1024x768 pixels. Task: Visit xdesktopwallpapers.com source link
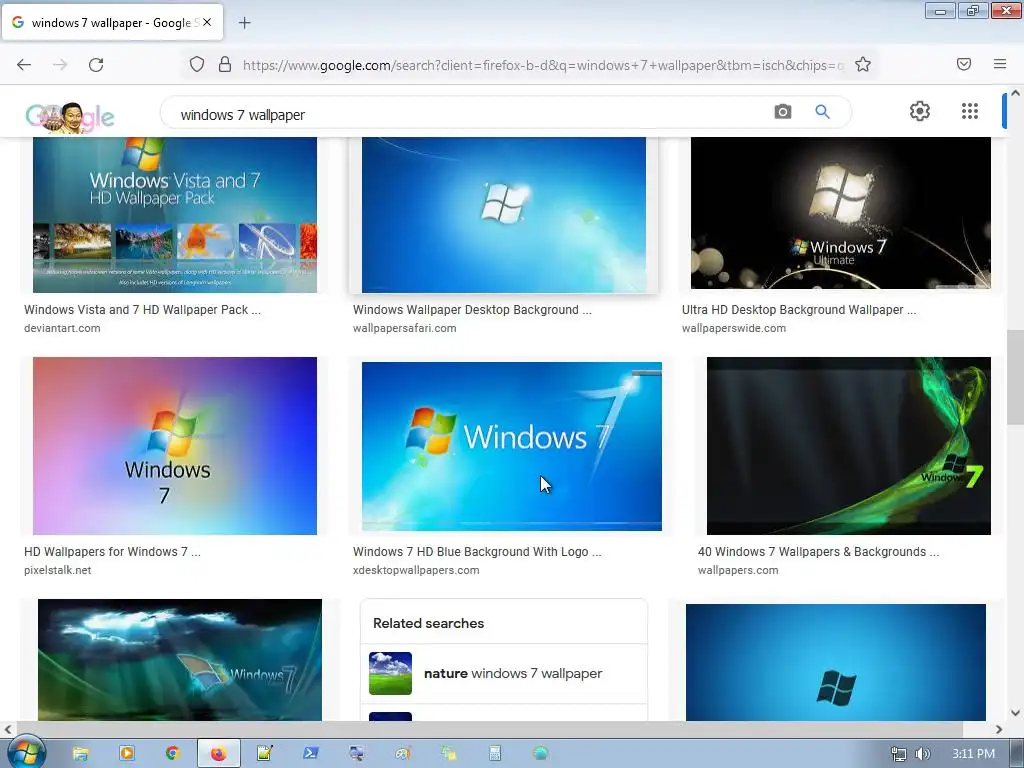(x=416, y=570)
